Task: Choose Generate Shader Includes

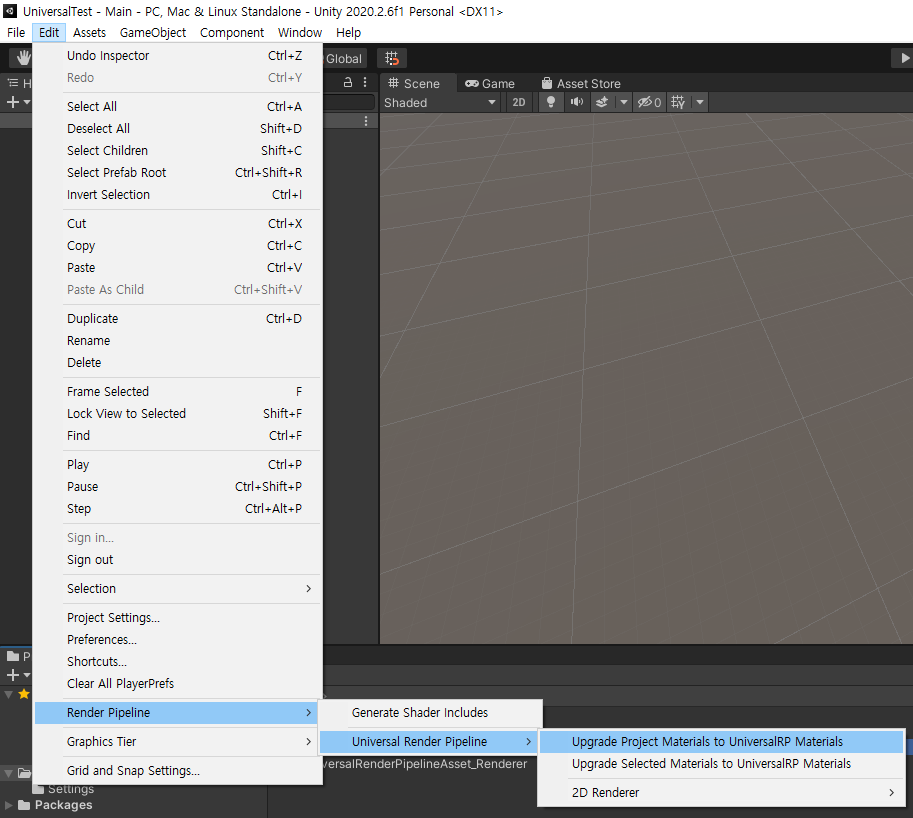Action: [430, 713]
